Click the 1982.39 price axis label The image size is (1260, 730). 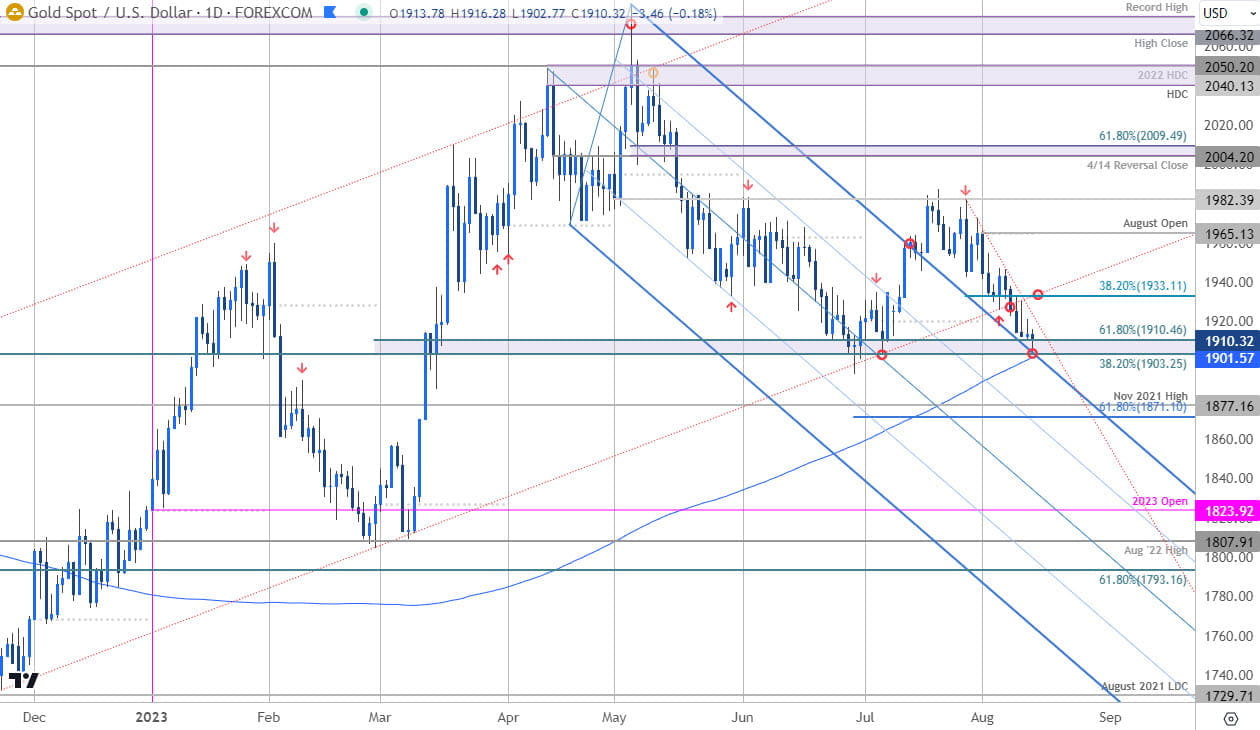[x=1228, y=200]
